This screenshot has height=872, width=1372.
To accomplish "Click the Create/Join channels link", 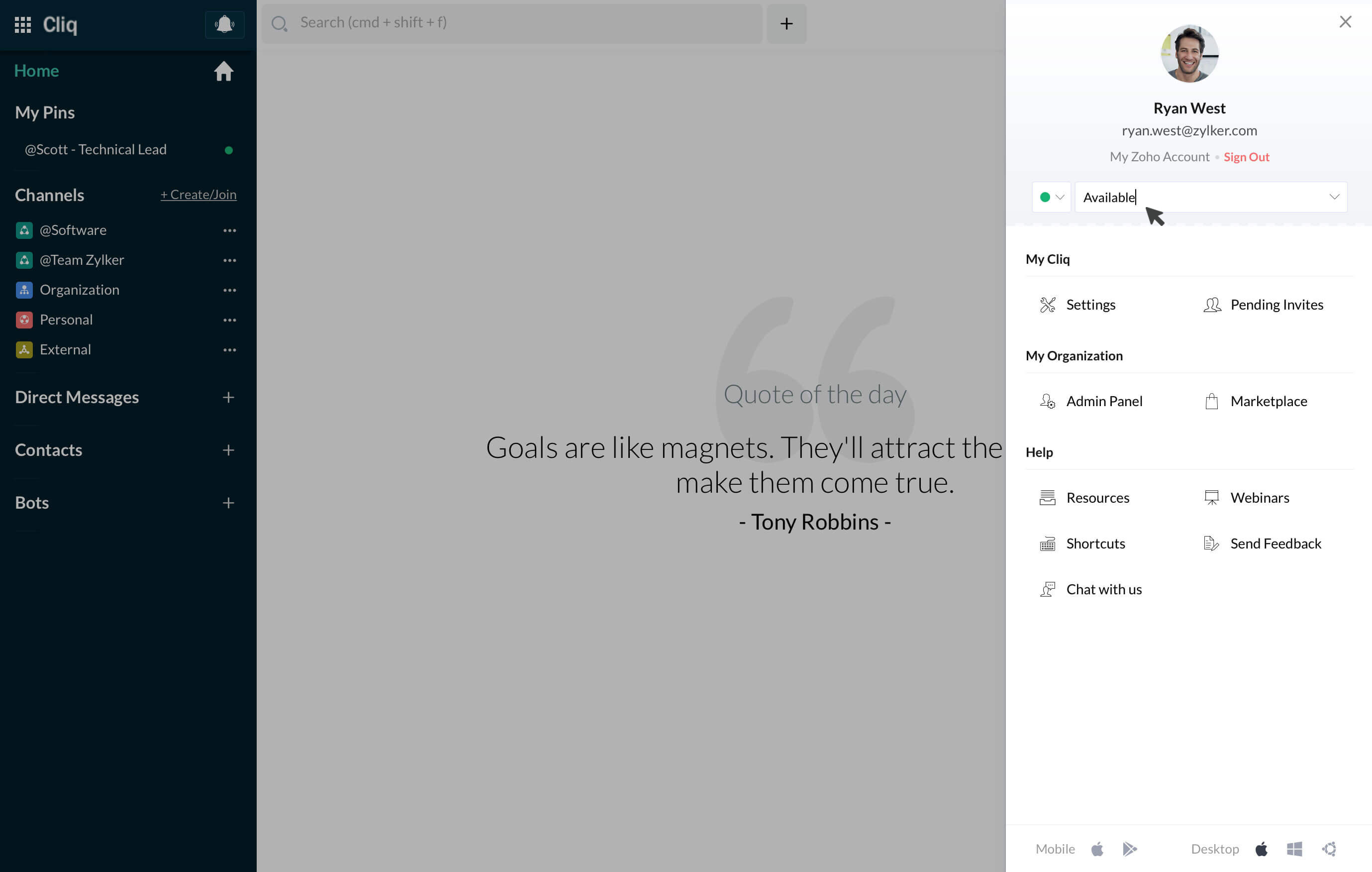I will pos(198,195).
